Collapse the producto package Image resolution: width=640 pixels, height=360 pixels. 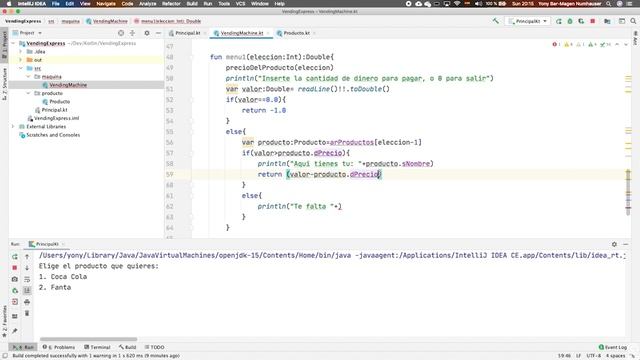click(x=28, y=93)
